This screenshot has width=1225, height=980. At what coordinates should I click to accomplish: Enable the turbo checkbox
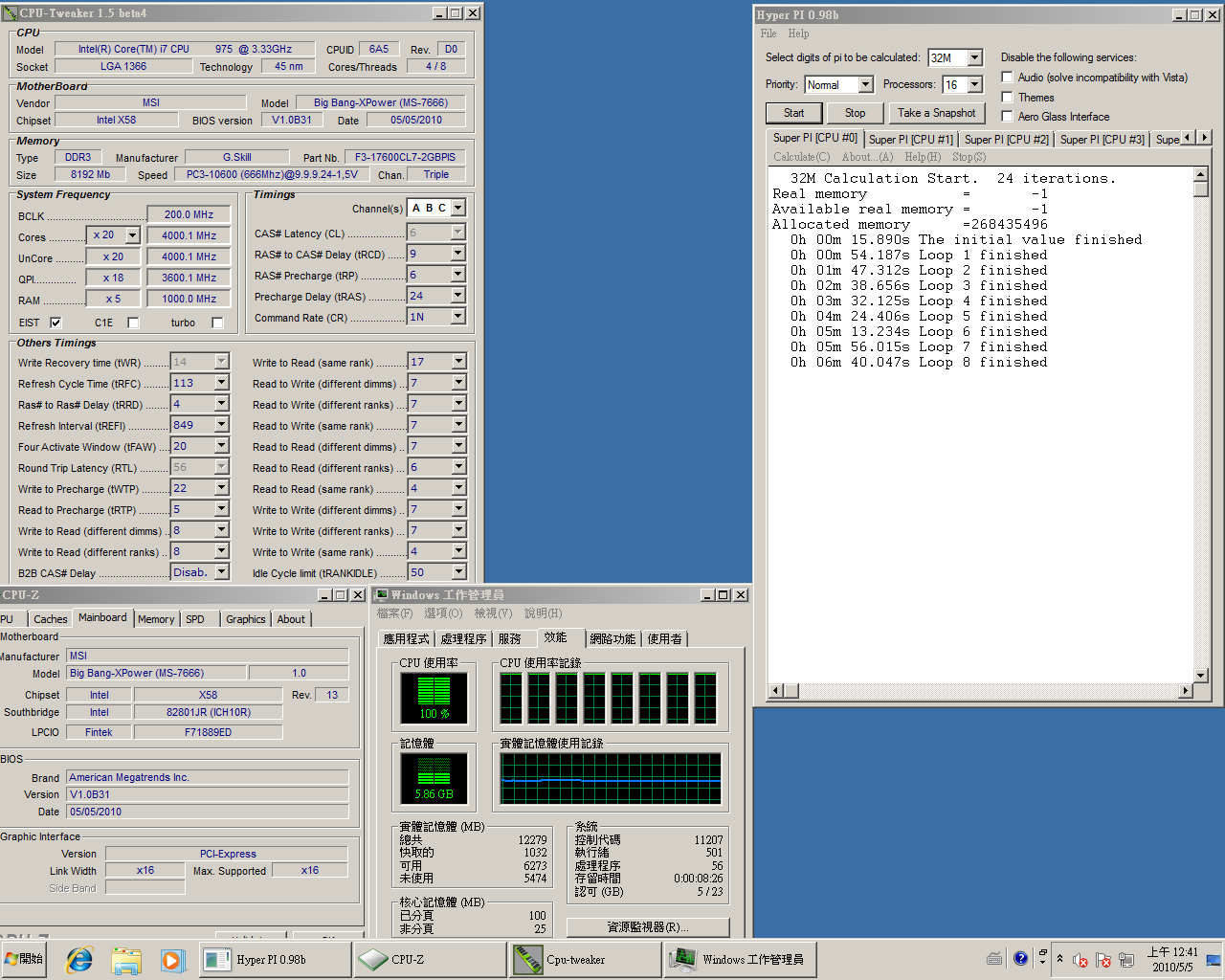point(217,323)
